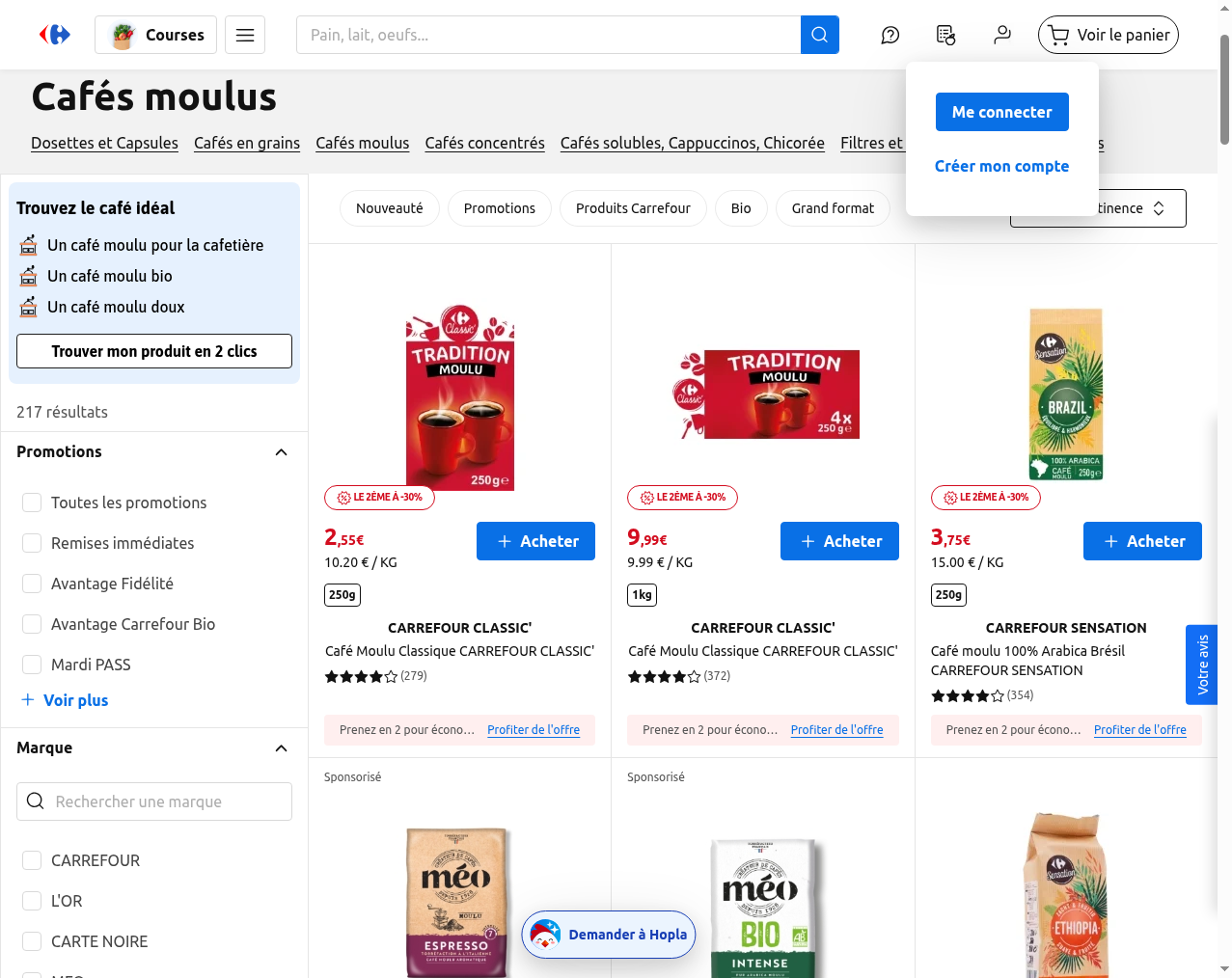Select the CARTE NOIRE brand checkbox
Image resolution: width=1232 pixels, height=978 pixels.
coord(32,941)
